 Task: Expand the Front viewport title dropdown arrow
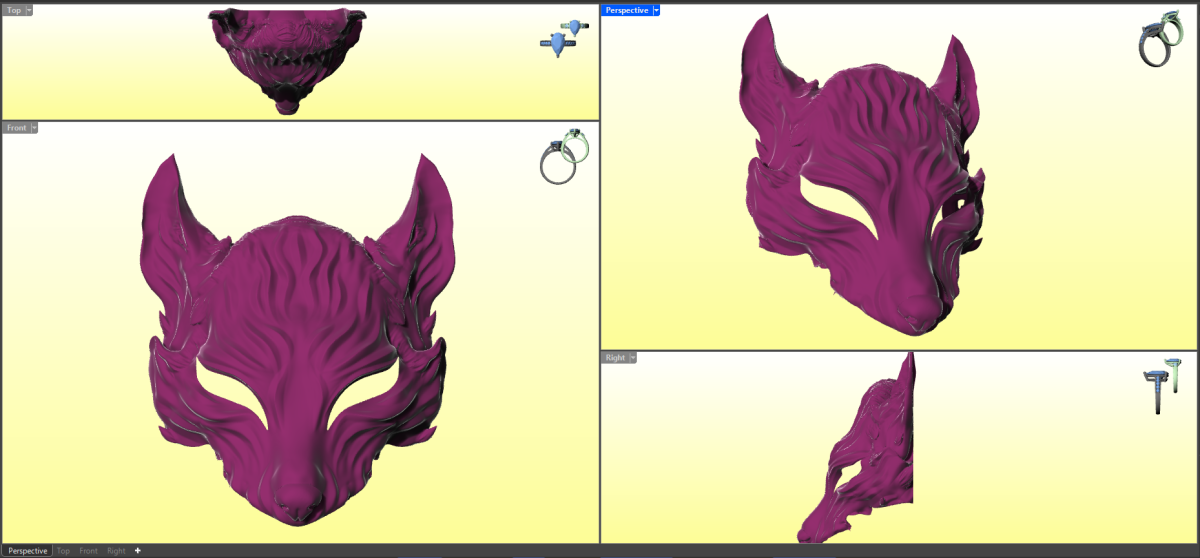click(34, 128)
